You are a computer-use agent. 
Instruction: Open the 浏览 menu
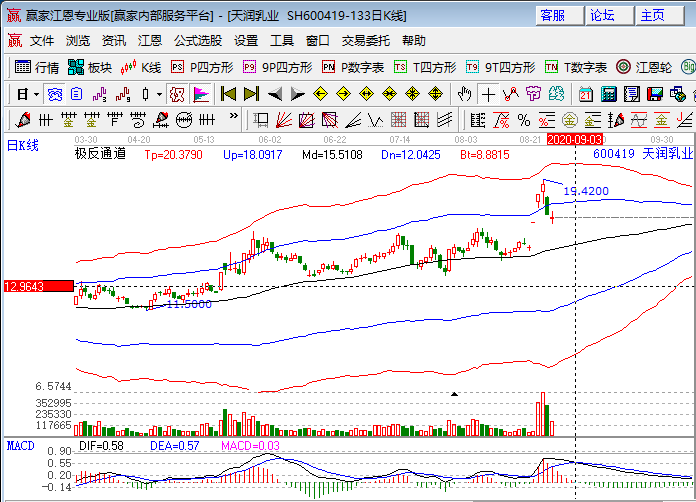coord(78,41)
